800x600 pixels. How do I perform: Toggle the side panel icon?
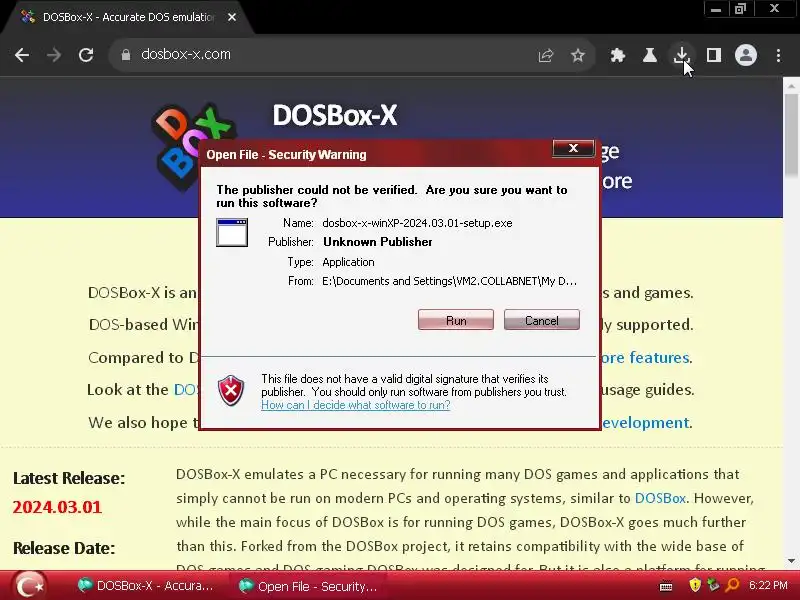[x=713, y=55]
